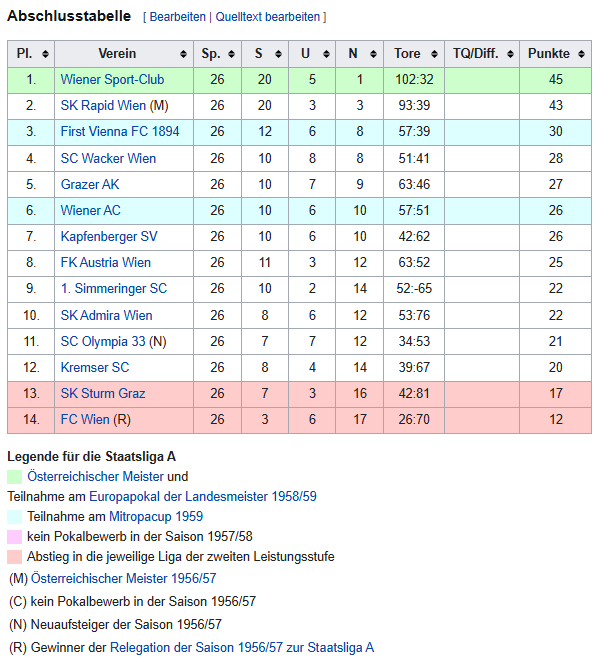Viewport: 610px width, 663px height.
Task: Click the green Österreichischer Meister legend swatch
Action: click(15, 477)
